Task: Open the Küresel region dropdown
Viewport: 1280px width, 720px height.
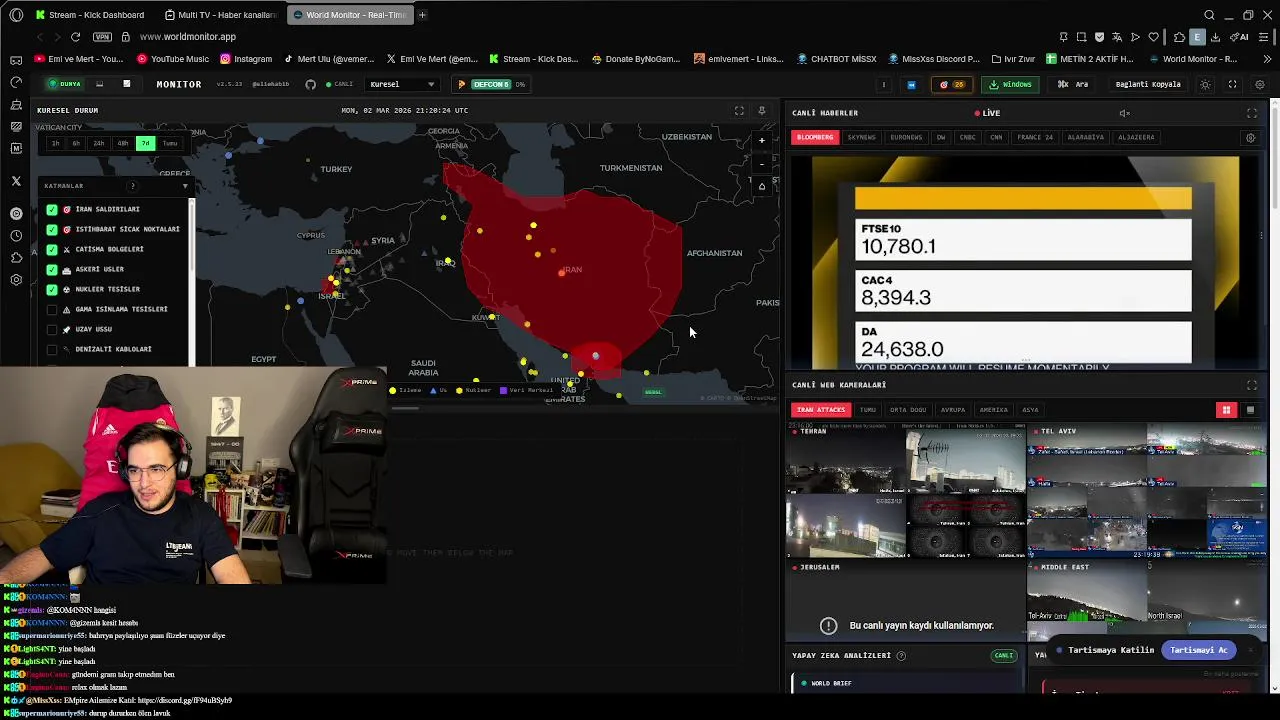Action: 402,84
